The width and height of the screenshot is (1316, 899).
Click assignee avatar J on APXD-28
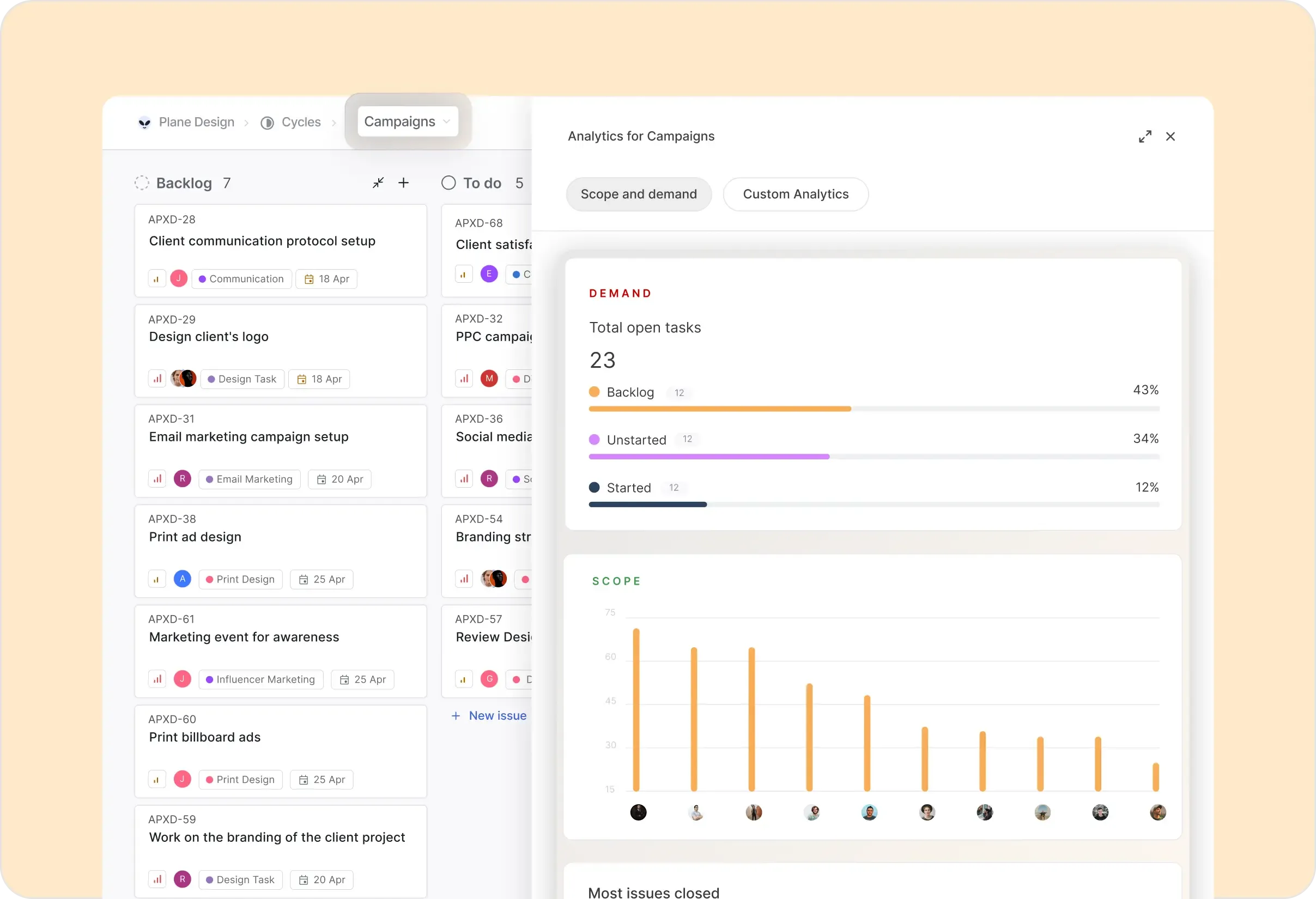[x=179, y=278]
